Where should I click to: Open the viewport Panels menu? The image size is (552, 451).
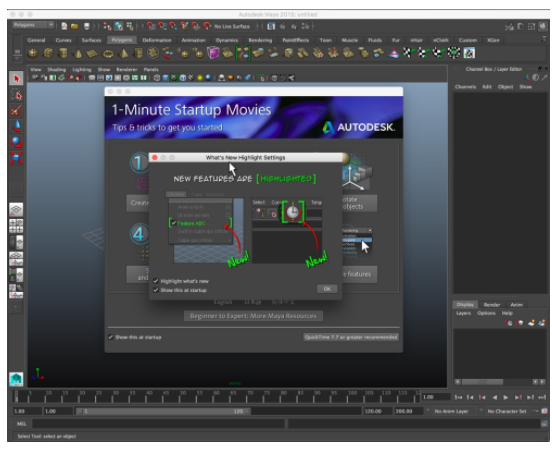tap(151, 69)
